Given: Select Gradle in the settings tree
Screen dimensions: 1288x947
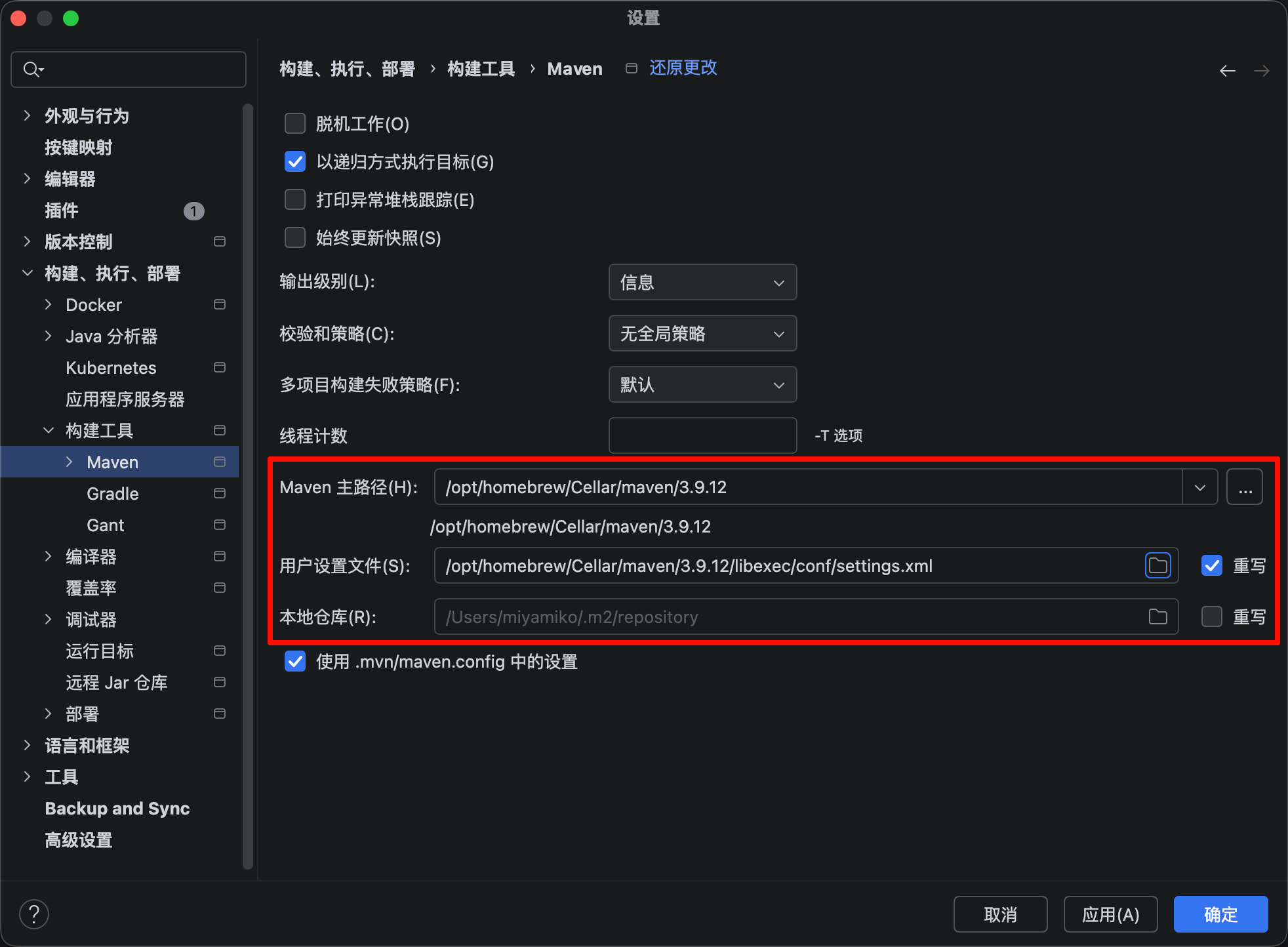Looking at the screenshot, I should pyautogui.click(x=112, y=494).
